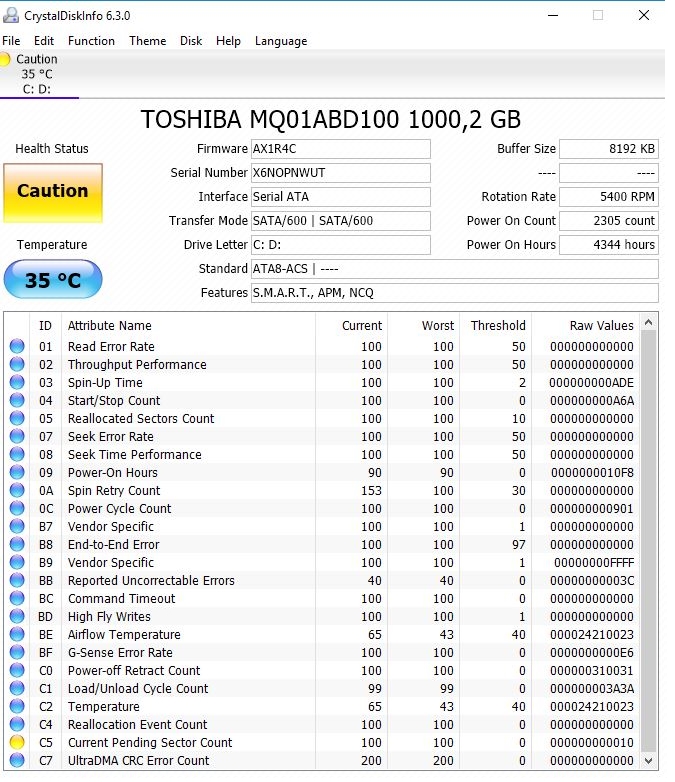
Task: Click the CrystalDiskInfo app icon in title bar
Action: [10, 16]
